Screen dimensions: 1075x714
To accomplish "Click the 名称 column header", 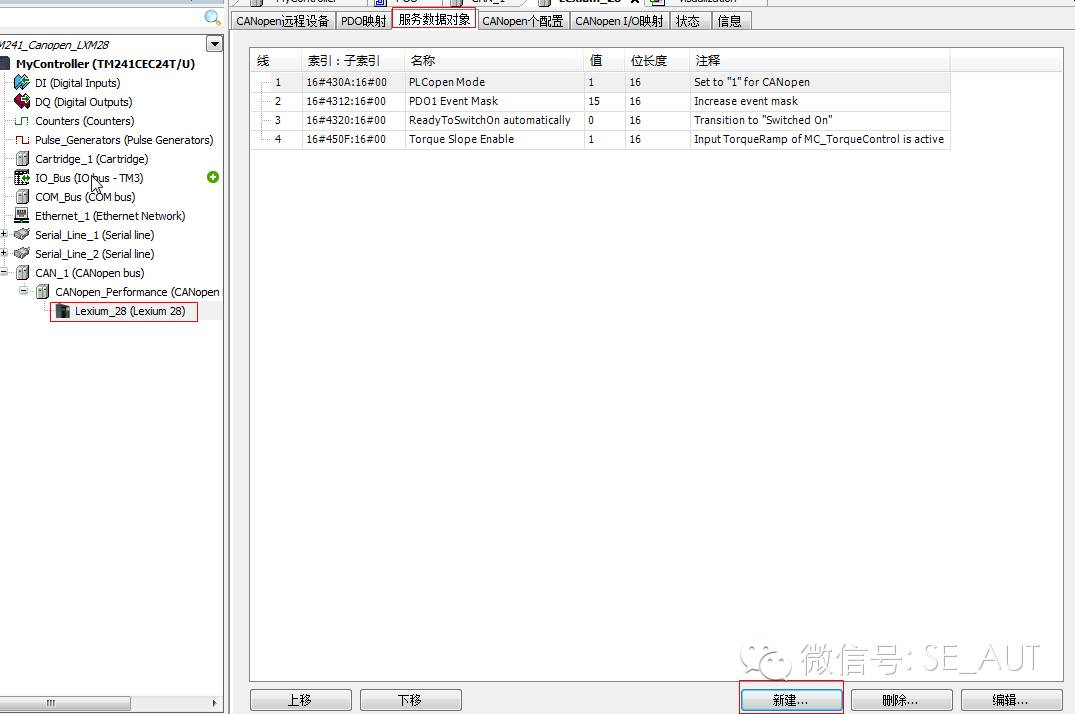I will [x=494, y=60].
